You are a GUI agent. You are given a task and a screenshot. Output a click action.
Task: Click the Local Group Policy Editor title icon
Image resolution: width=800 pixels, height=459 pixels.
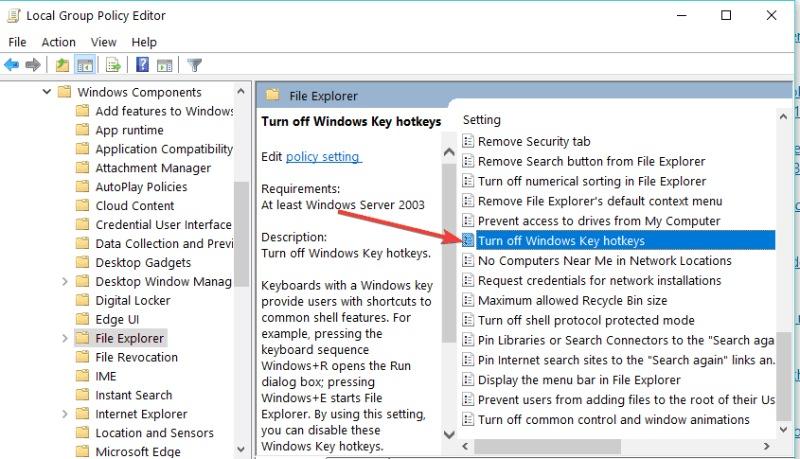(14, 16)
